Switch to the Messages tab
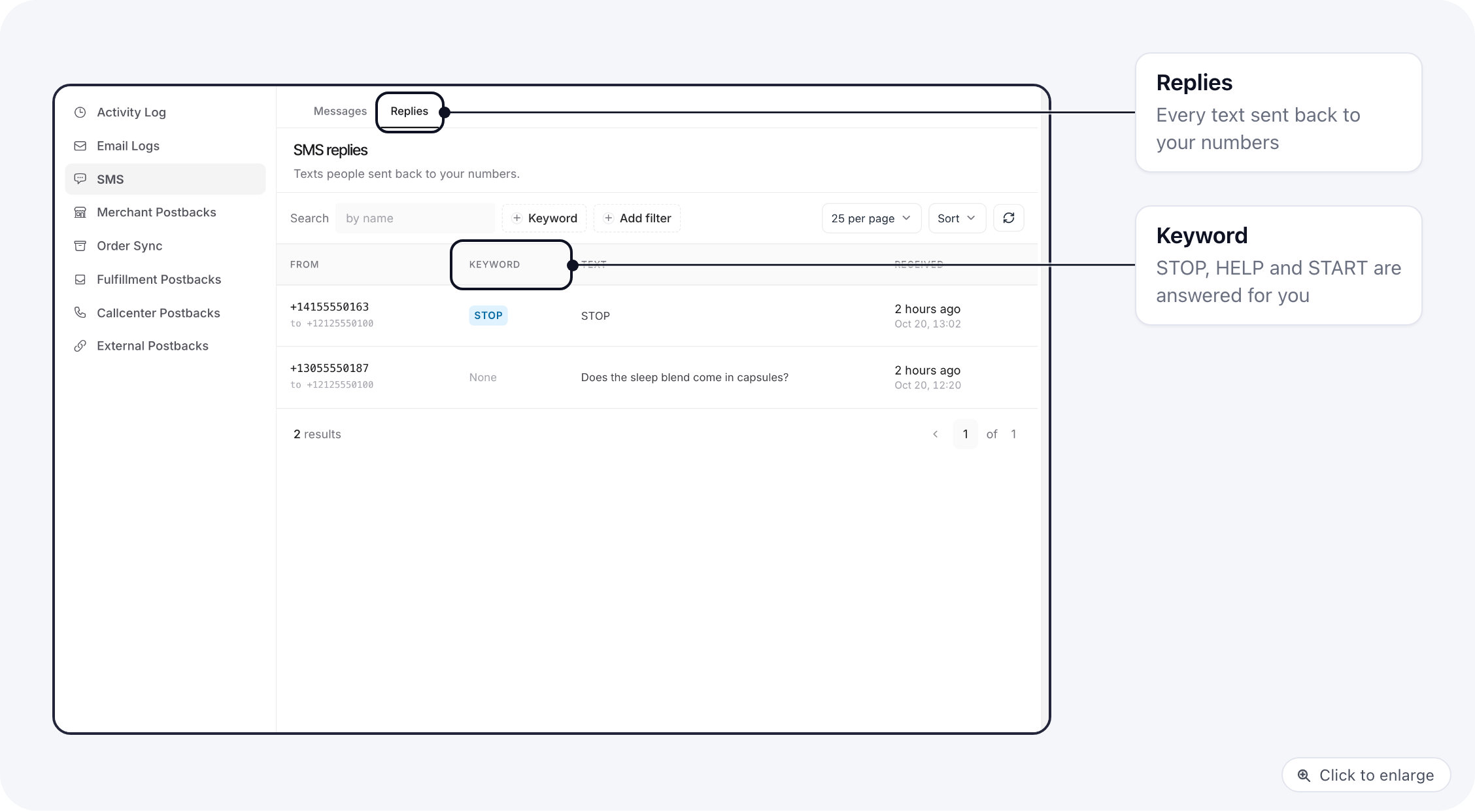Screen dimensions: 1475x812 340,111
